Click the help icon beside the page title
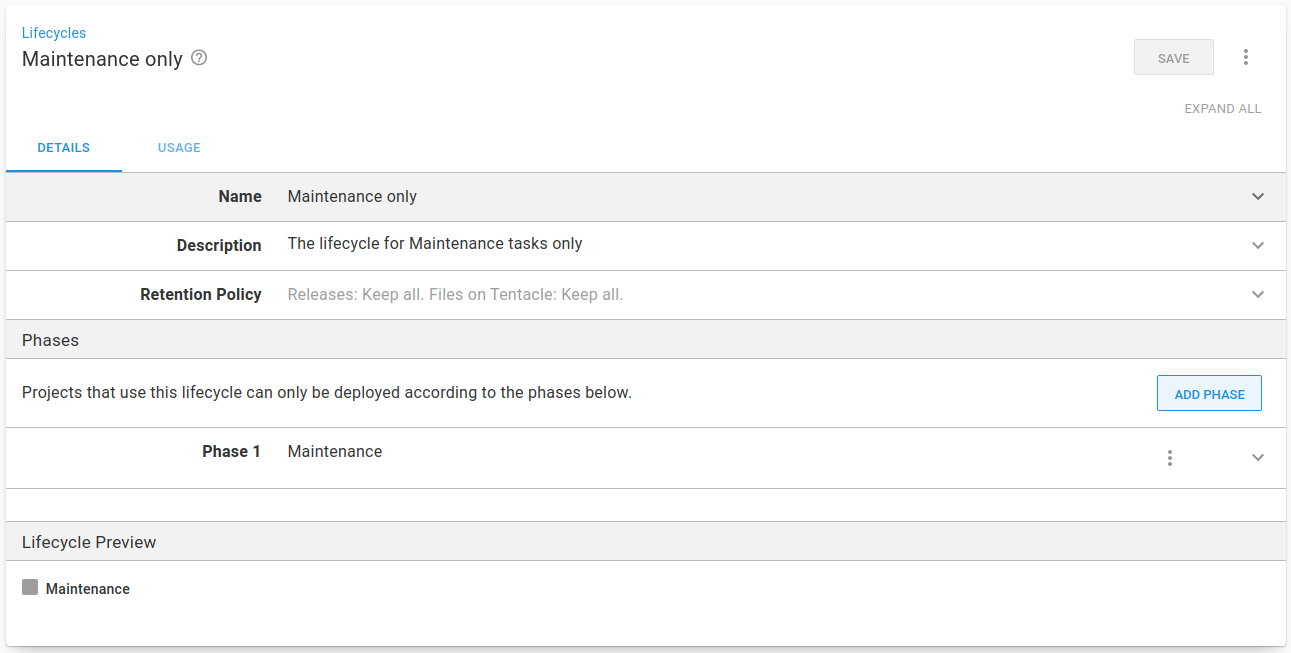1291x653 pixels. [199, 58]
